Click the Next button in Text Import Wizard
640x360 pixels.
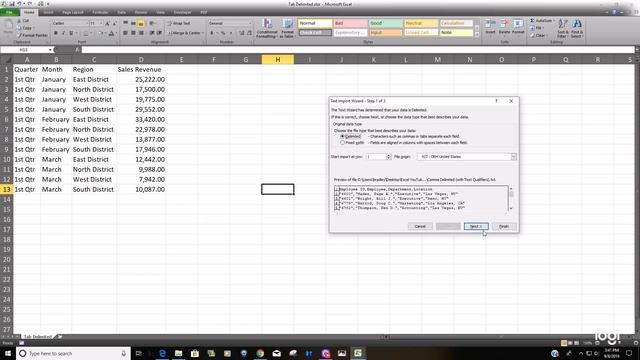476,226
